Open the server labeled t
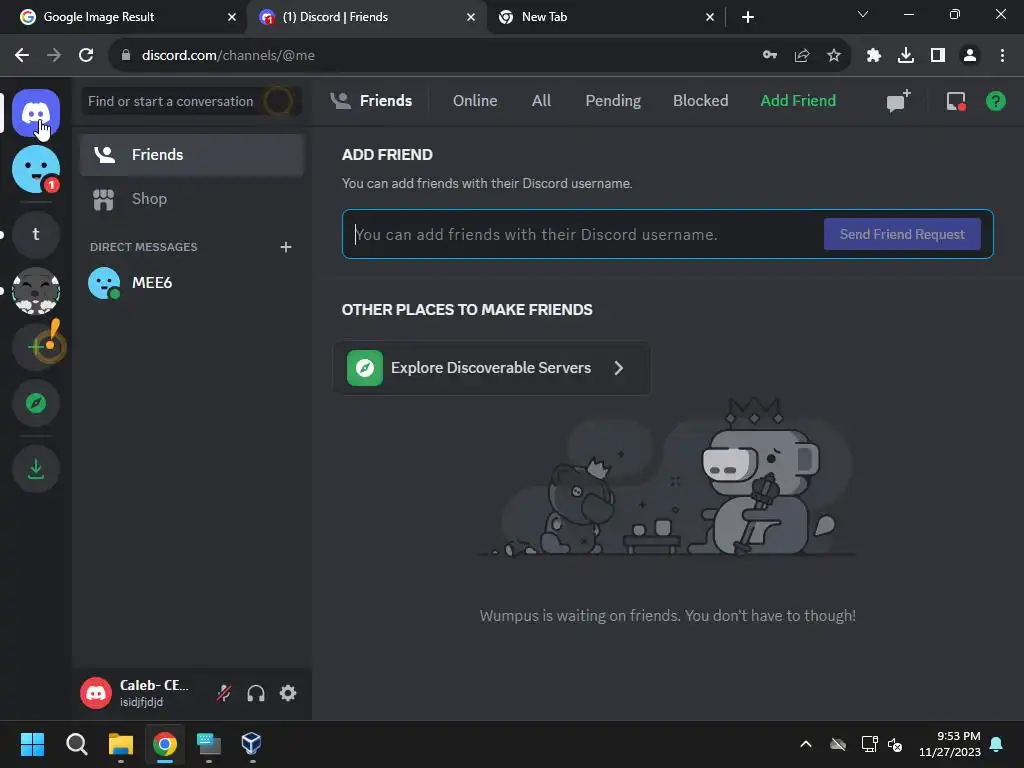Screen dimensions: 1024x768 click(x=35, y=234)
